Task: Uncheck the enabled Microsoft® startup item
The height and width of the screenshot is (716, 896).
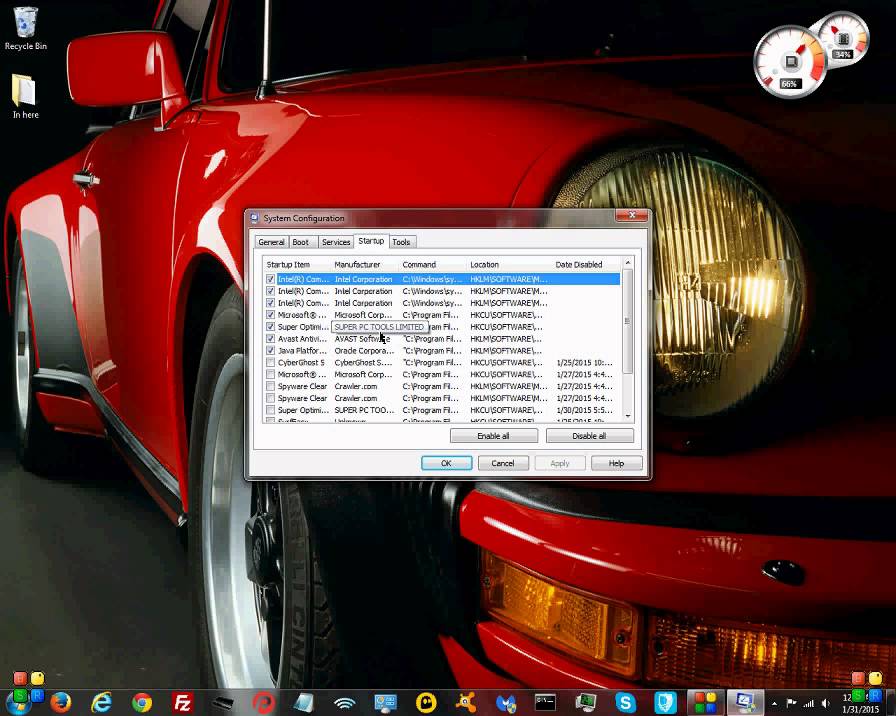Action: (270, 314)
